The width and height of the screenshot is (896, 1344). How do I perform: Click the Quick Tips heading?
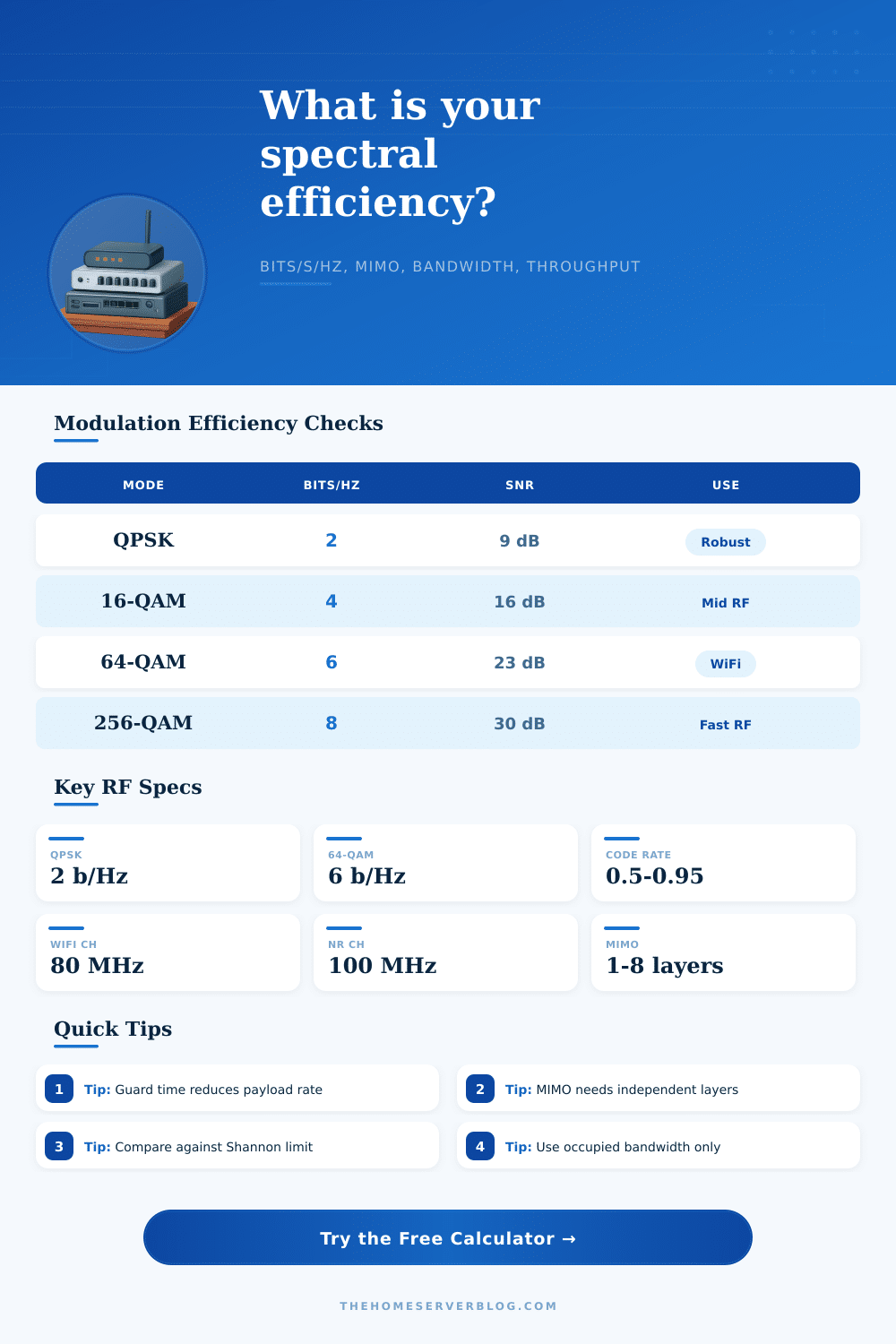click(113, 1029)
